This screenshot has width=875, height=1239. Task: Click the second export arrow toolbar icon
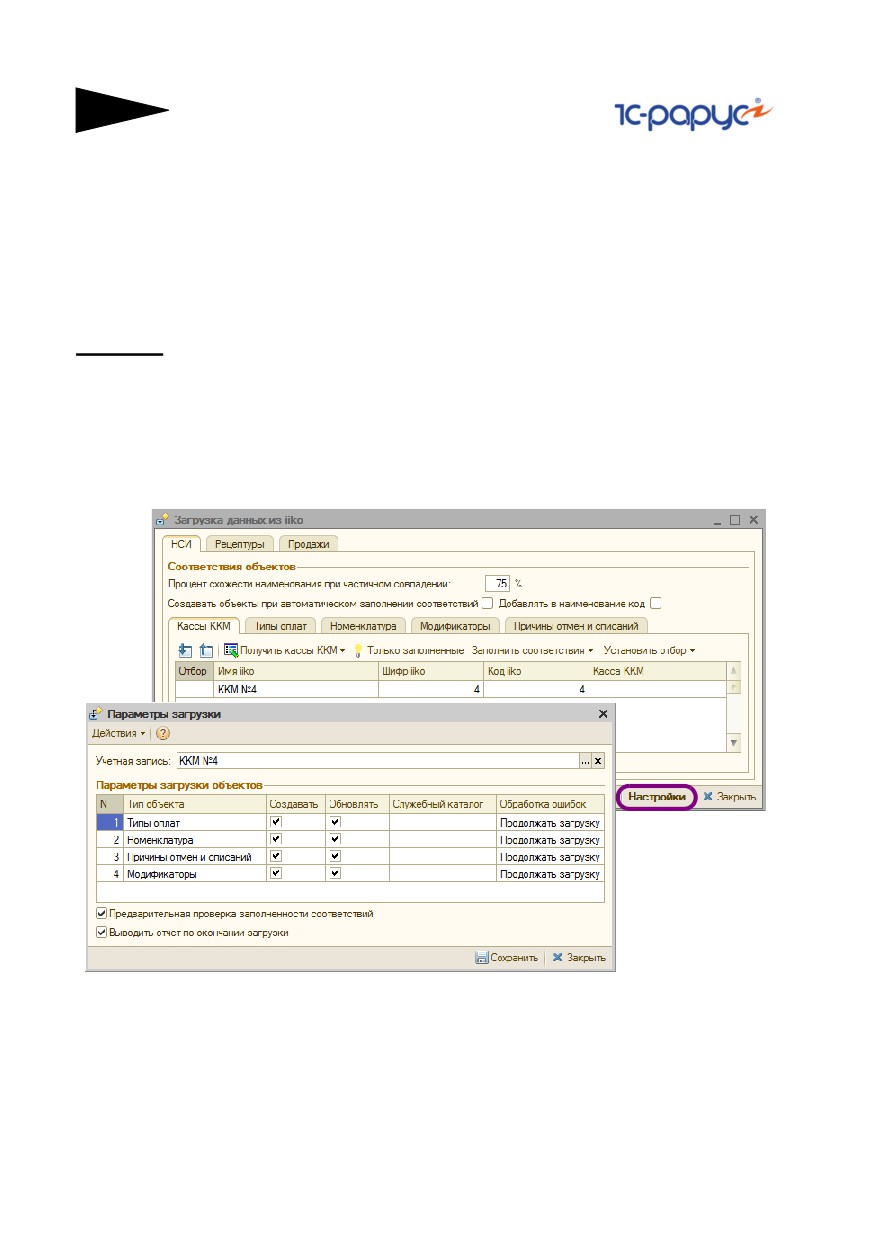206,650
